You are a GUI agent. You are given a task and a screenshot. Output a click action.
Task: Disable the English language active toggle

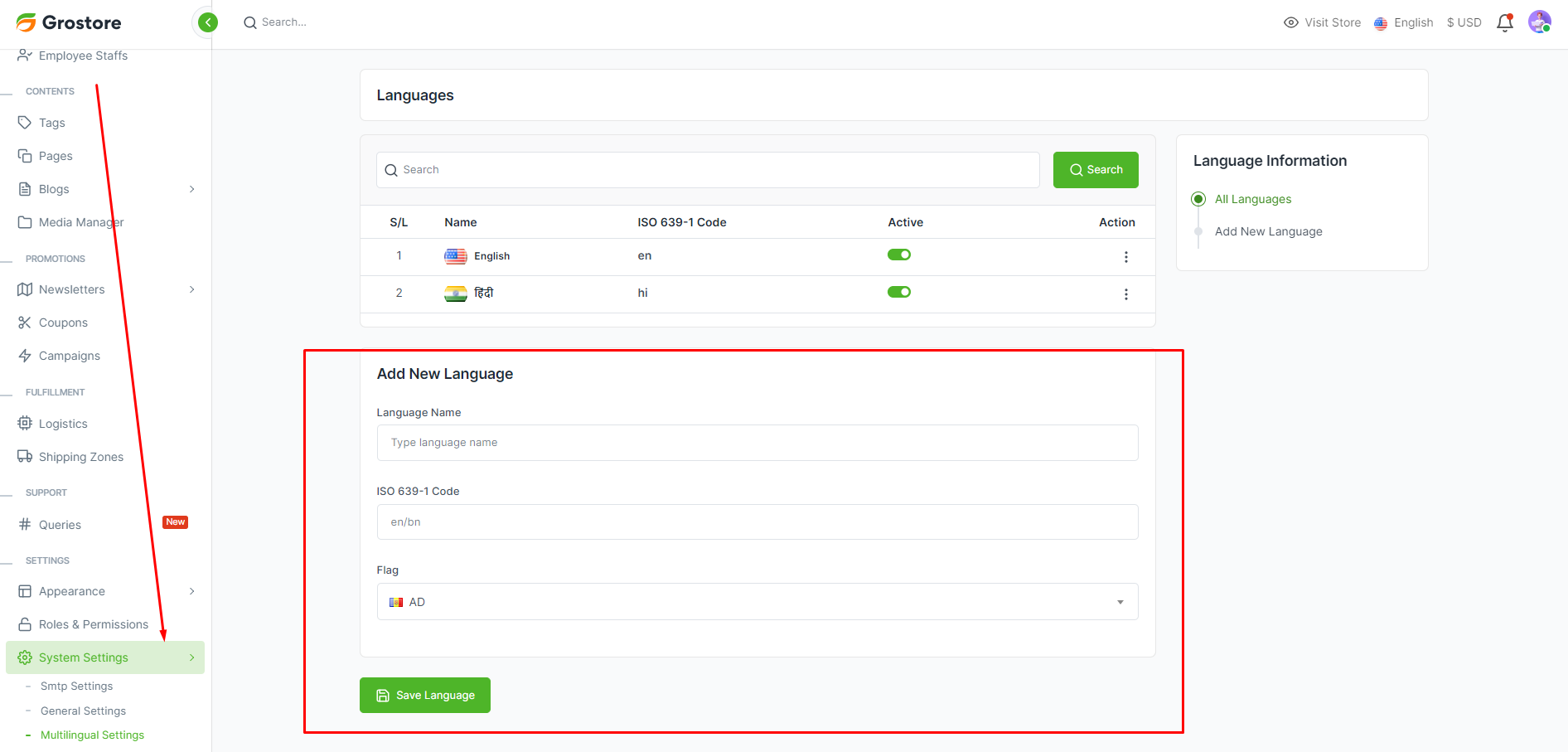898,255
